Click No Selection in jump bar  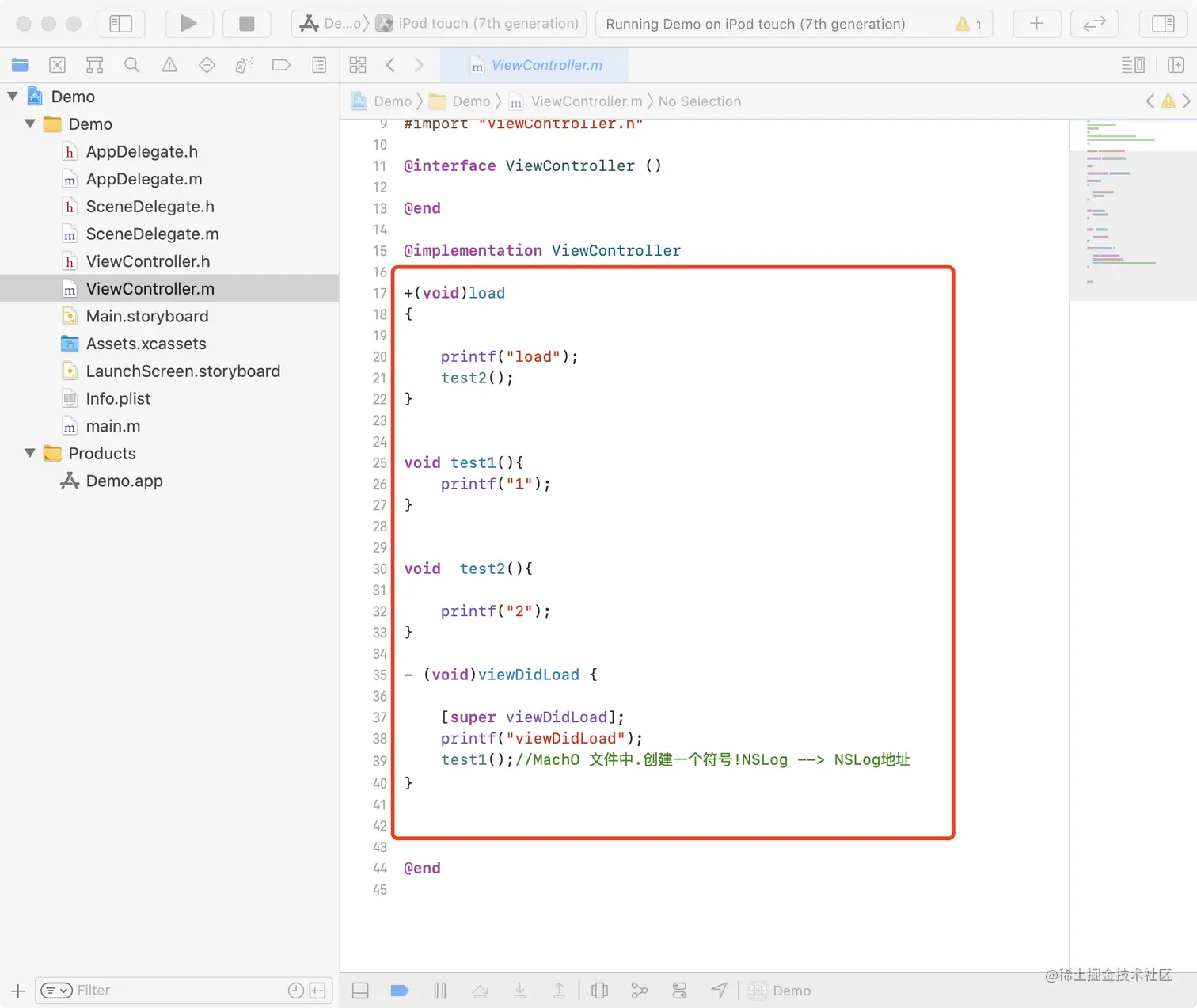pos(700,101)
